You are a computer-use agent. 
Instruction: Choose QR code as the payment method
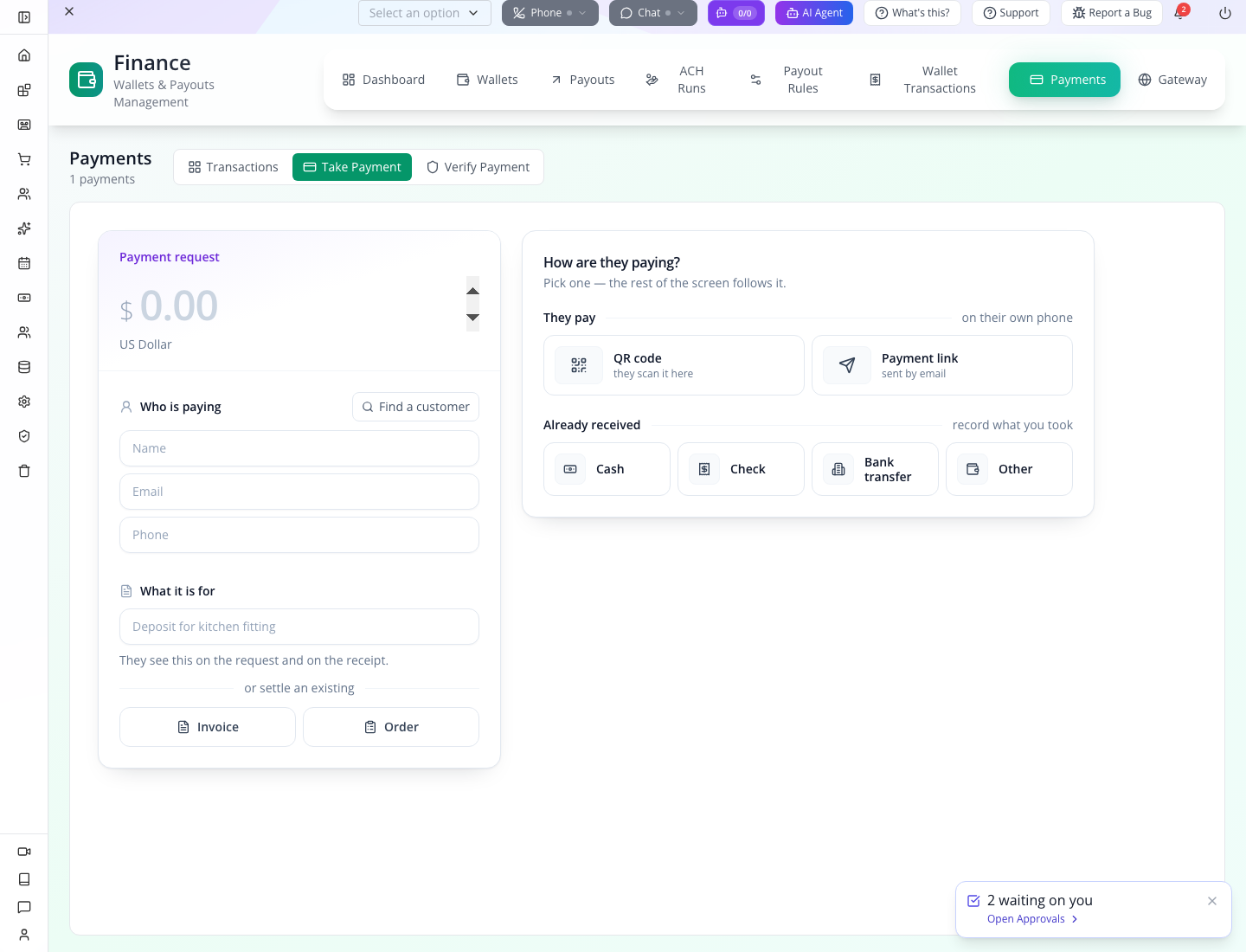click(674, 365)
